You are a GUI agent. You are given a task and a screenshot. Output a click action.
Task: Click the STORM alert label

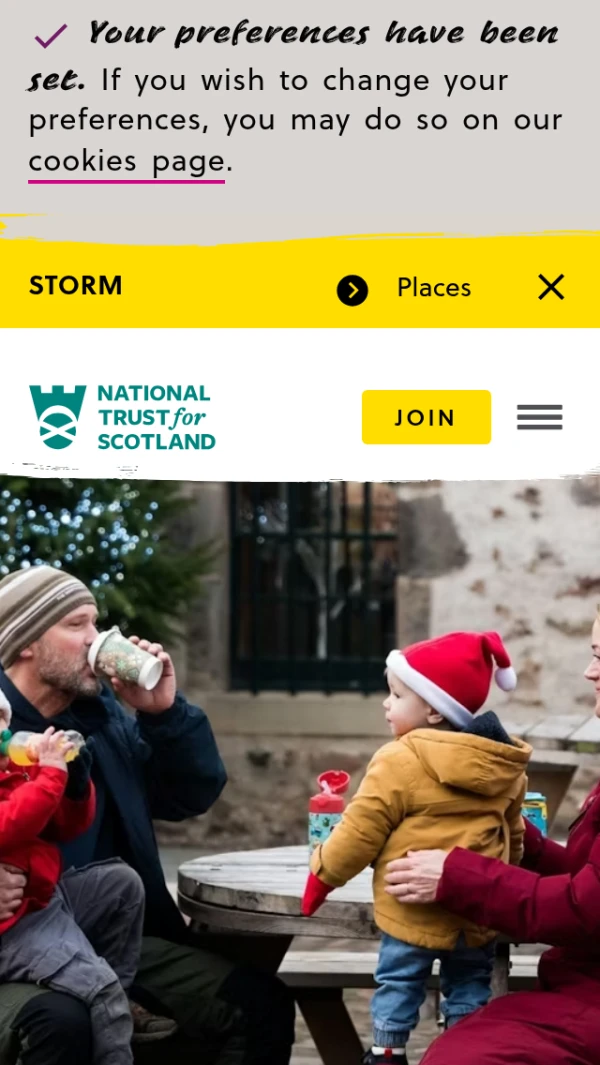pyautogui.click(x=75, y=286)
